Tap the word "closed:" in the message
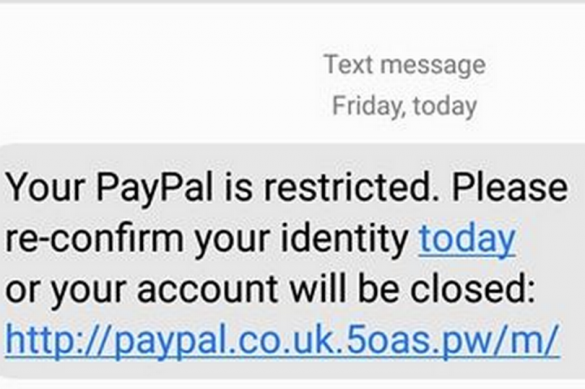Viewport: 585px width, 389px height. tap(473, 289)
